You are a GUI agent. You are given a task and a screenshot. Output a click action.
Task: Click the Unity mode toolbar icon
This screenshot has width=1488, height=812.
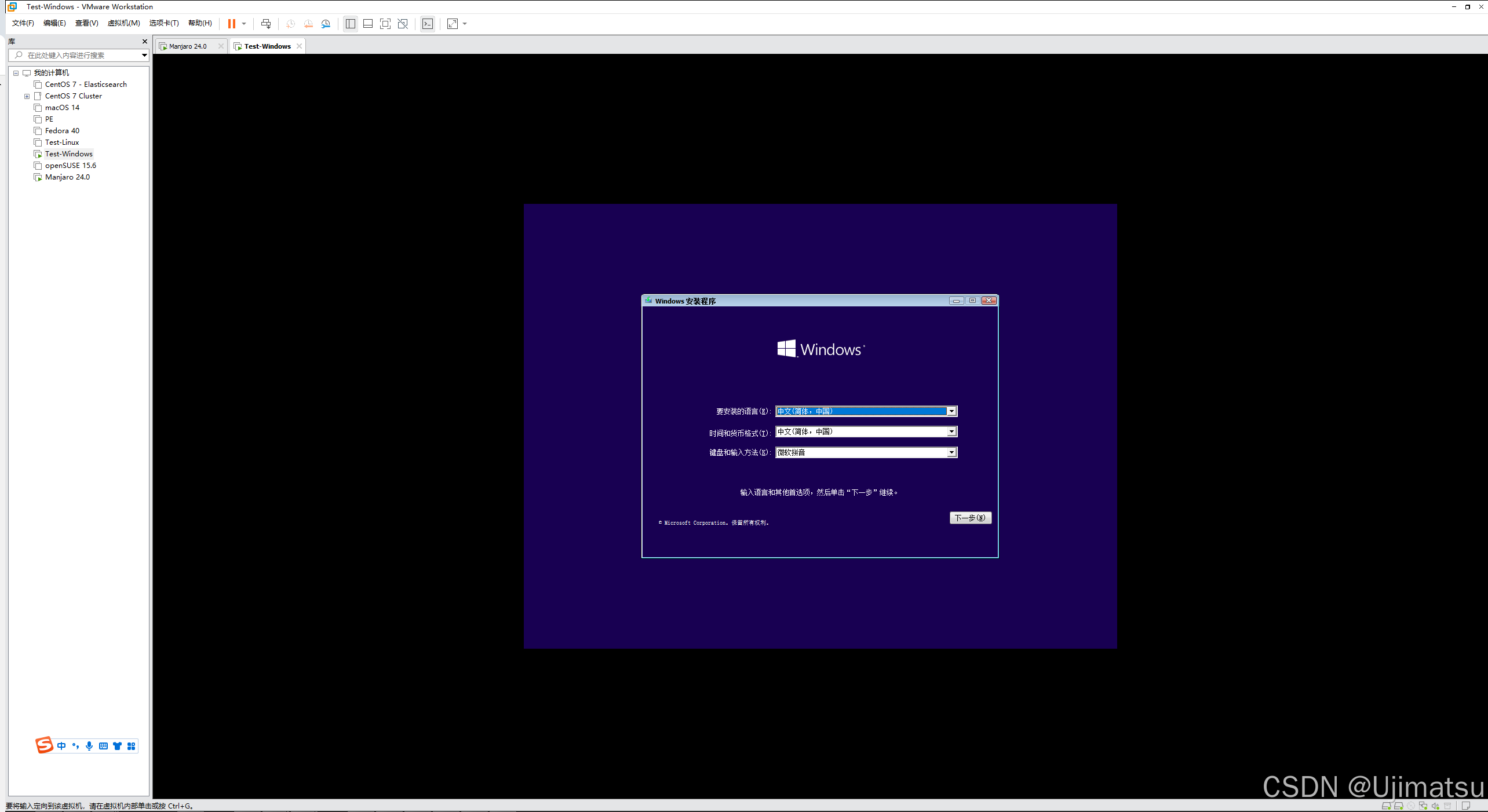tap(403, 24)
